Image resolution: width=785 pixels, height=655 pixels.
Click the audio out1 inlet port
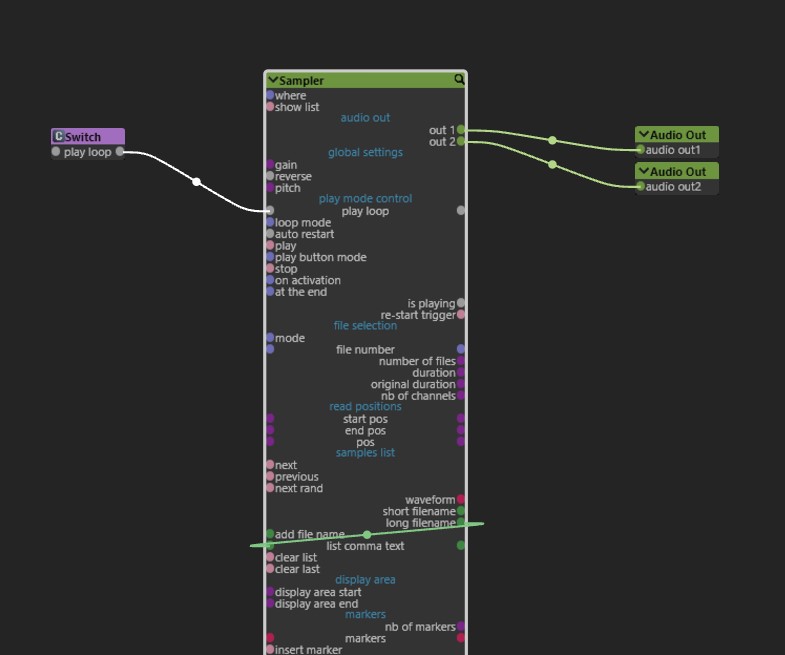tap(641, 150)
